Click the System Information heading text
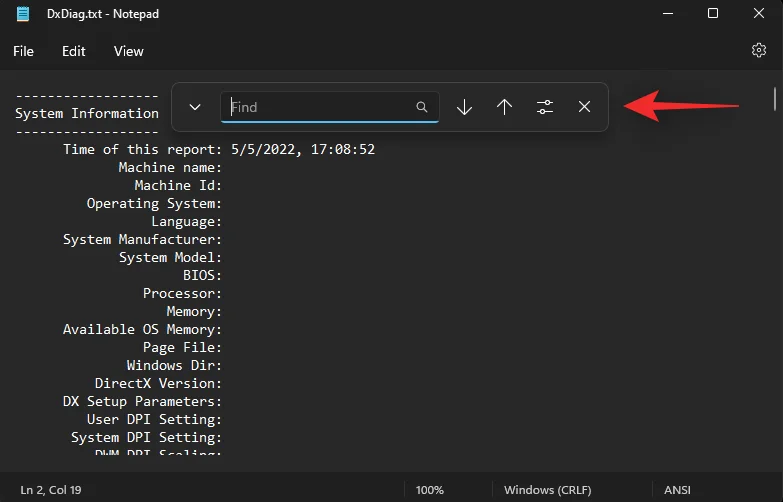783x502 pixels. tap(87, 113)
